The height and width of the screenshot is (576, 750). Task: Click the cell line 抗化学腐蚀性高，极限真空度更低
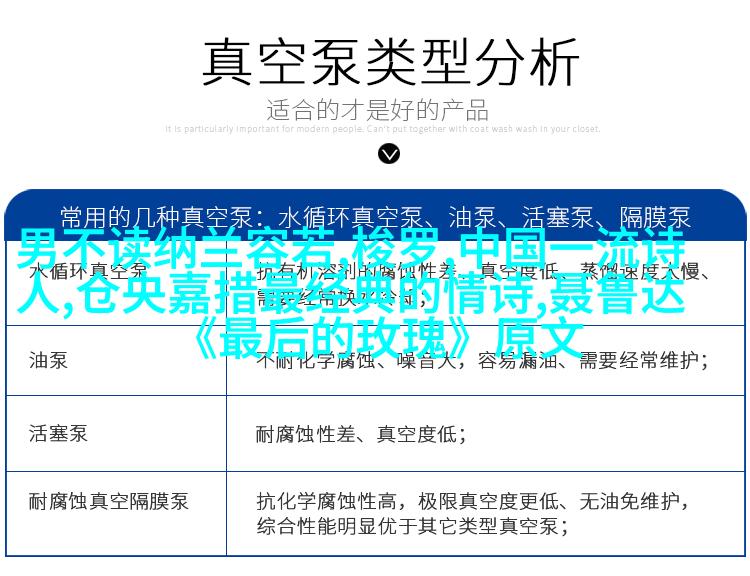pos(473,501)
